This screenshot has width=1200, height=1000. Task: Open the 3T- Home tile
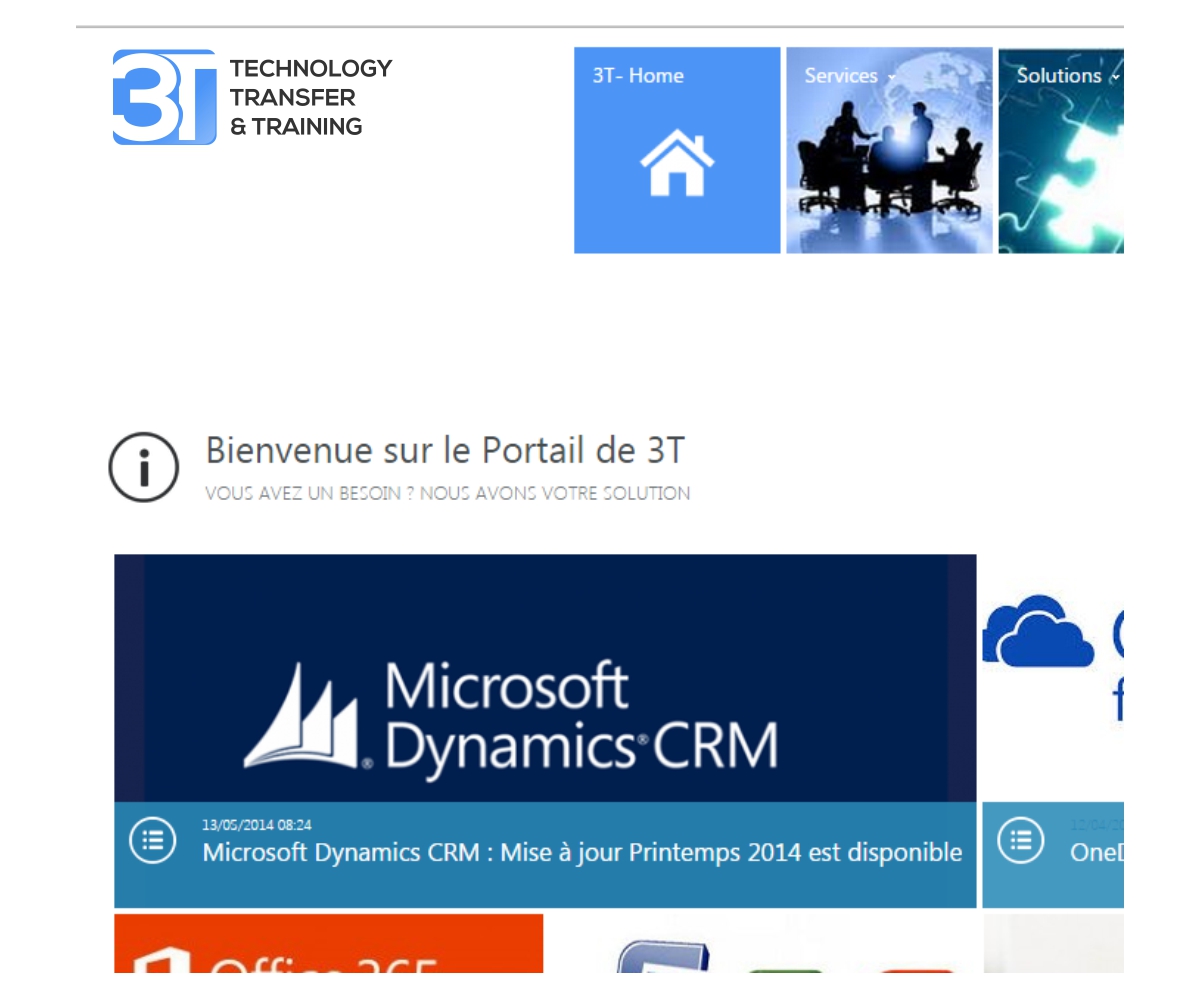(677, 150)
